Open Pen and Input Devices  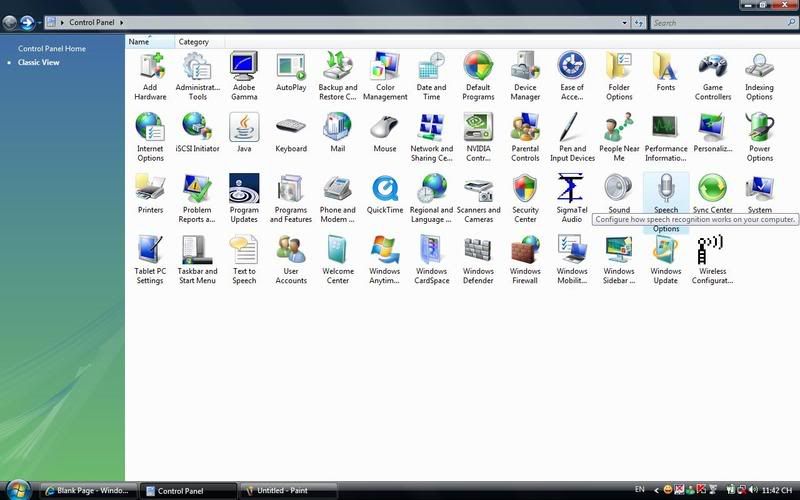(572, 137)
